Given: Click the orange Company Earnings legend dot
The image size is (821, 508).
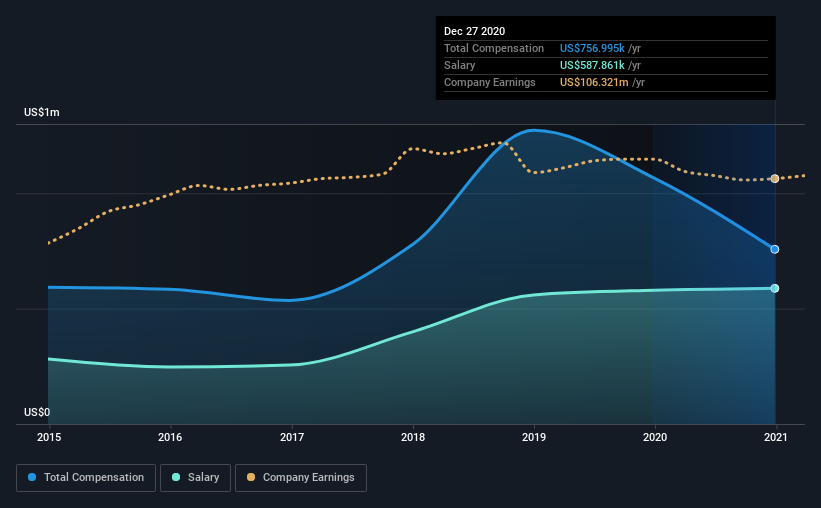Looking at the screenshot, I should click(251, 477).
